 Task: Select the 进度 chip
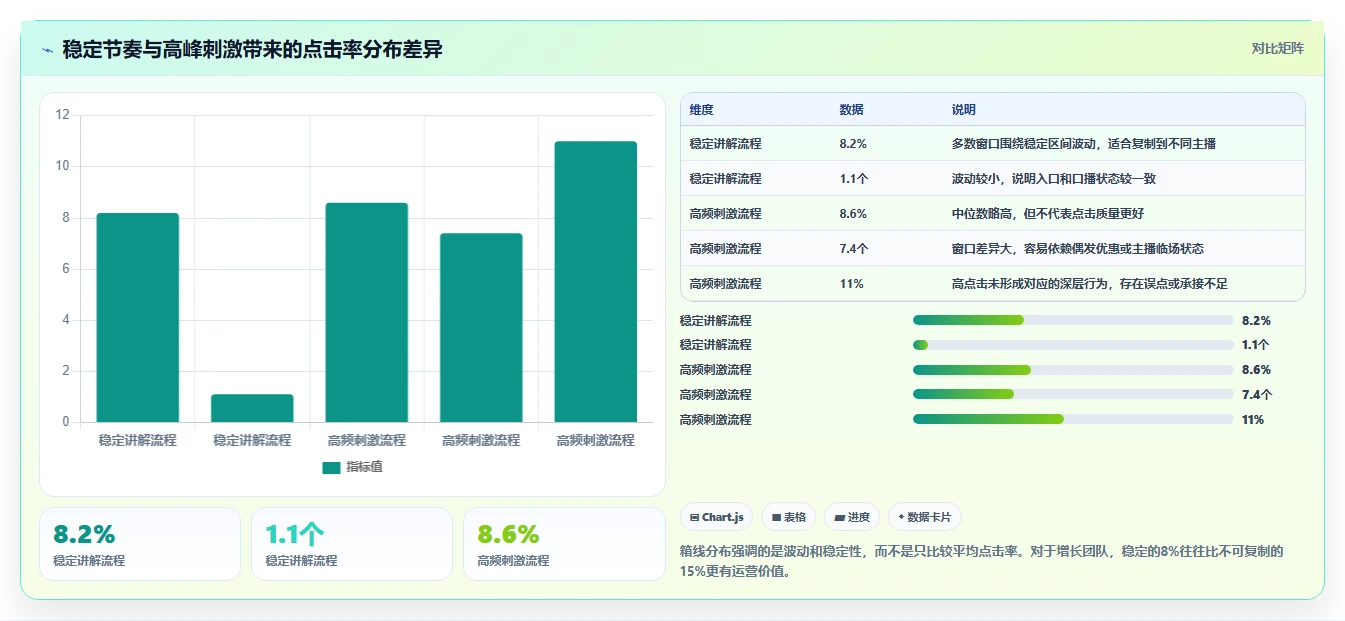coord(852,517)
